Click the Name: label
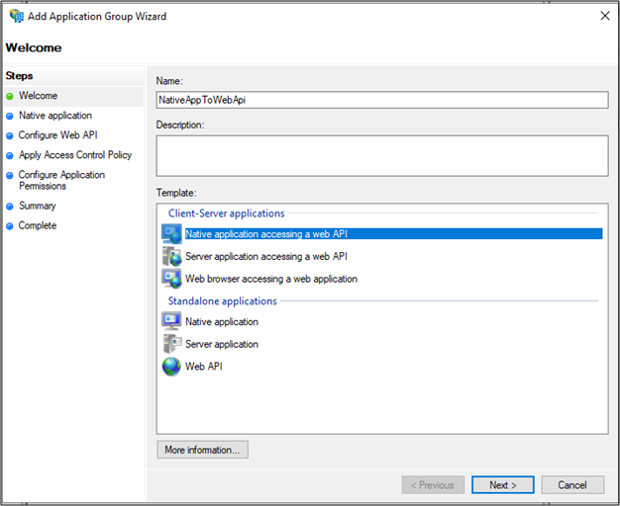 pyautogui.click(x=169, y=81)
